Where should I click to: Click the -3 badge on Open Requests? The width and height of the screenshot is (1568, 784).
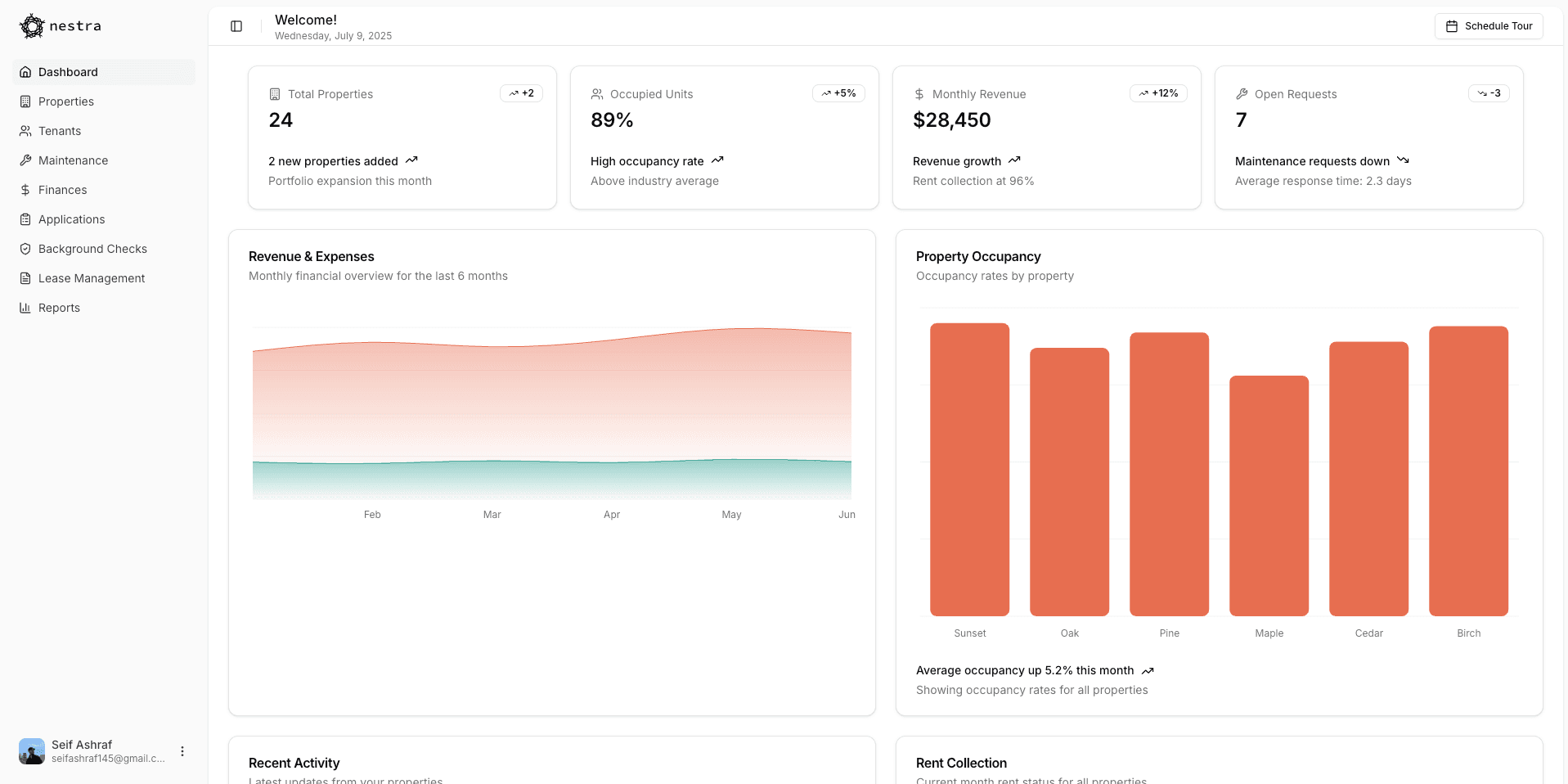click(1489, 93)
